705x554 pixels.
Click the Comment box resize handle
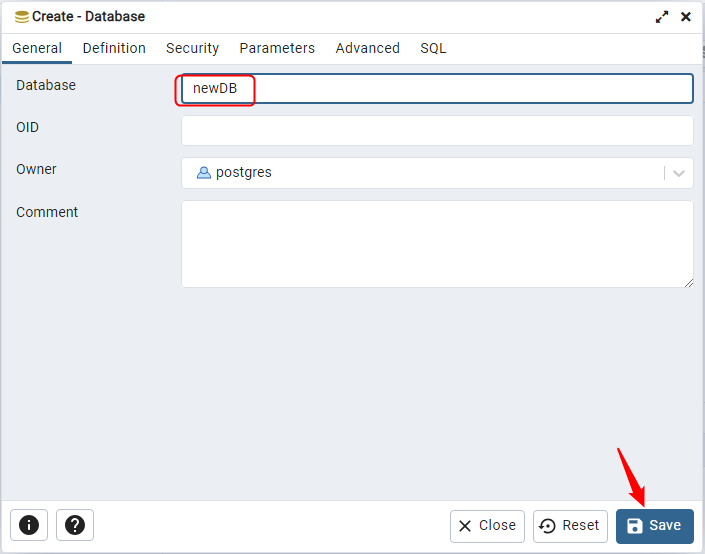point(689,283)
